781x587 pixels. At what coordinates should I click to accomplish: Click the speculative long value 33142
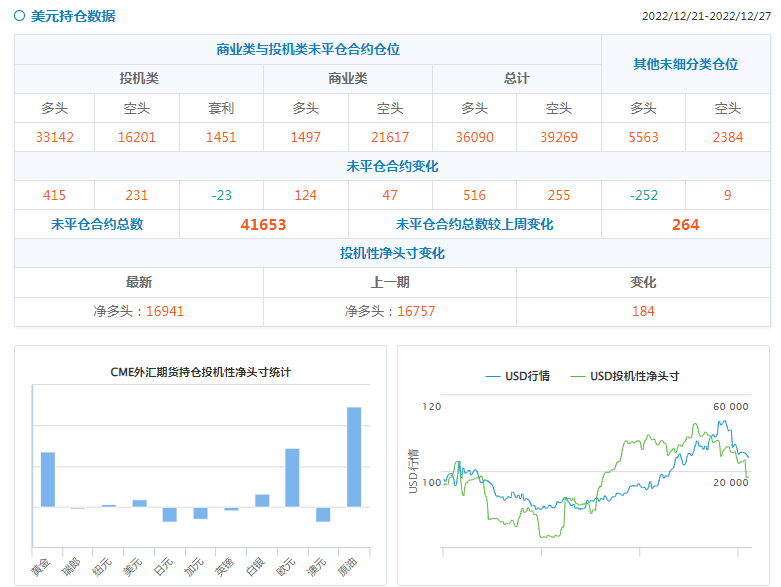(54, 137)
